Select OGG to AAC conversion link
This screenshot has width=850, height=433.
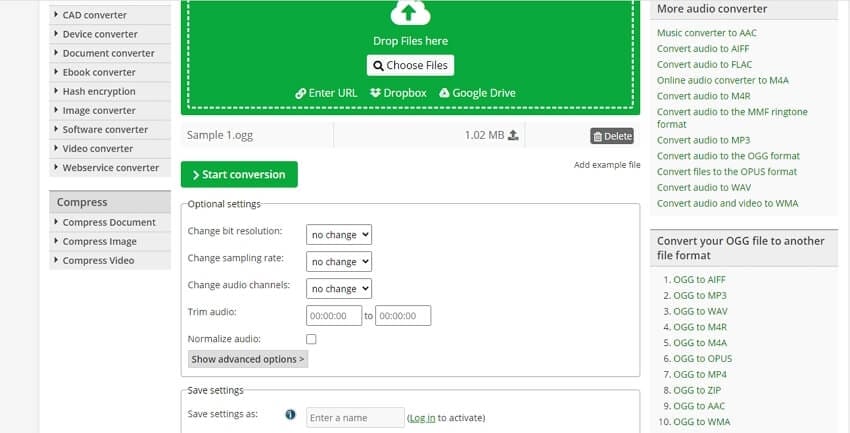(699, 406)
